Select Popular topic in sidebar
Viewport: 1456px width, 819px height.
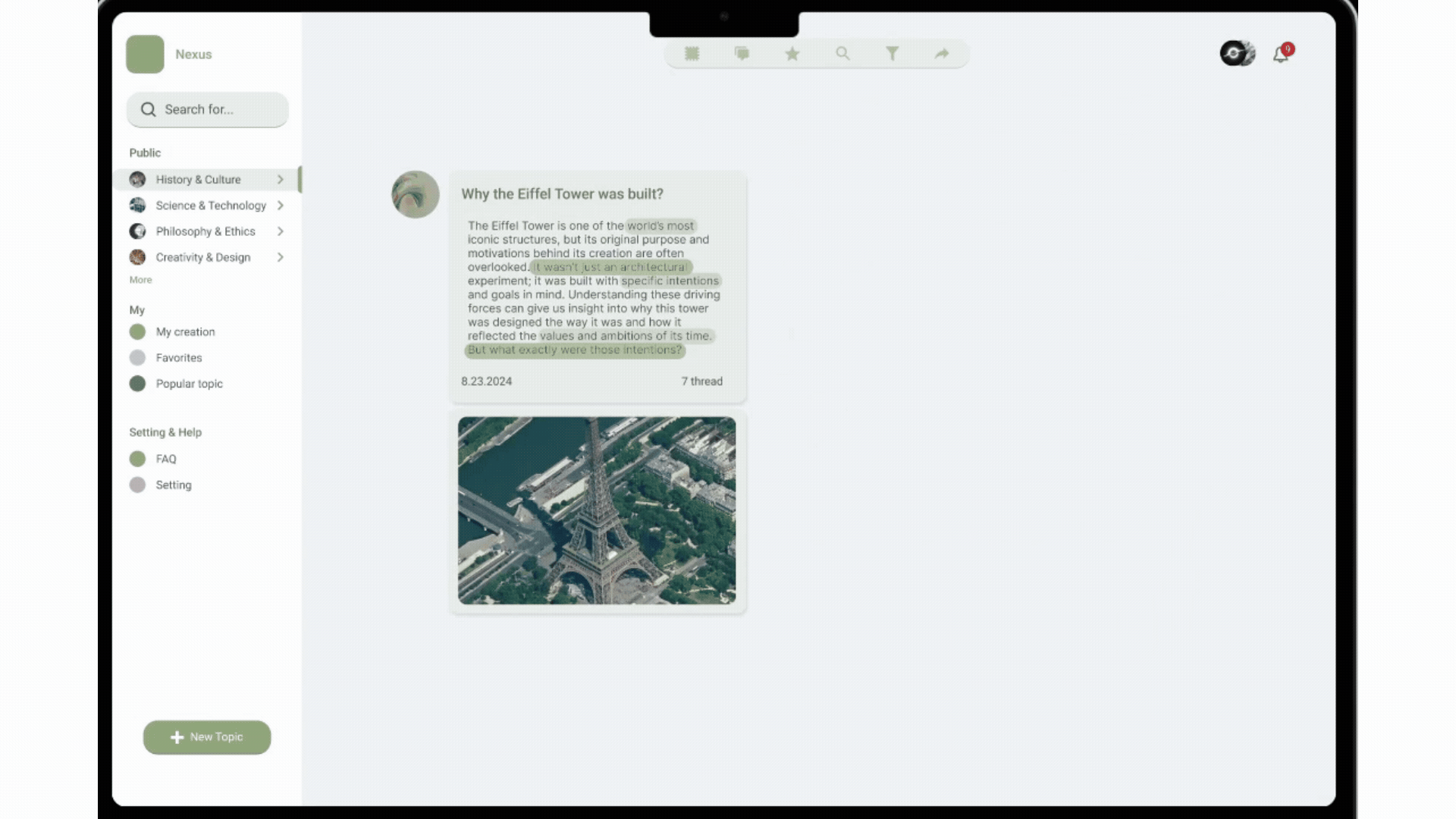(189, 384)
